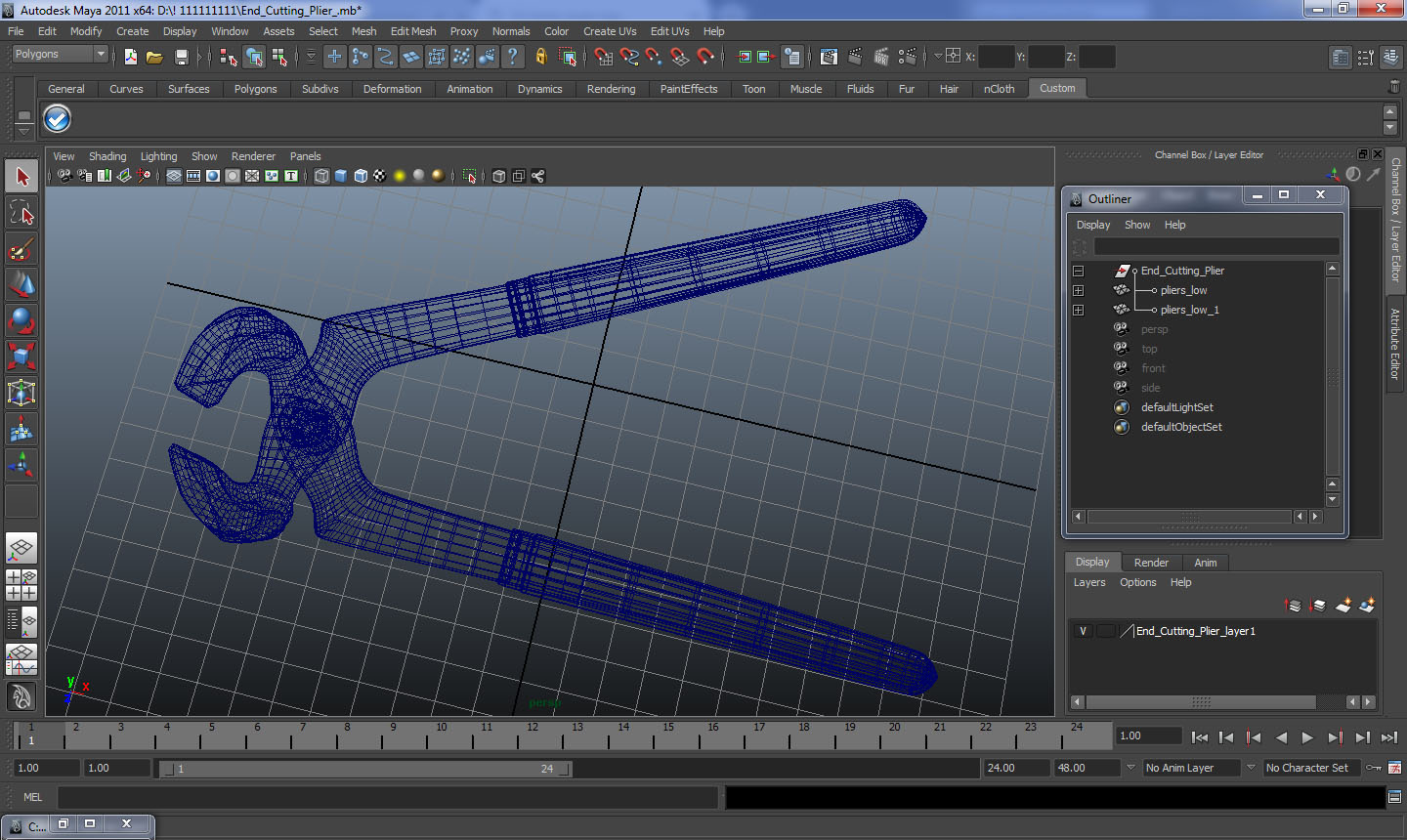The height and width of the screenshot is (840, 1407).
Task: Toggle smooth shade all in viewport toolbar
Action: (341, 176)
